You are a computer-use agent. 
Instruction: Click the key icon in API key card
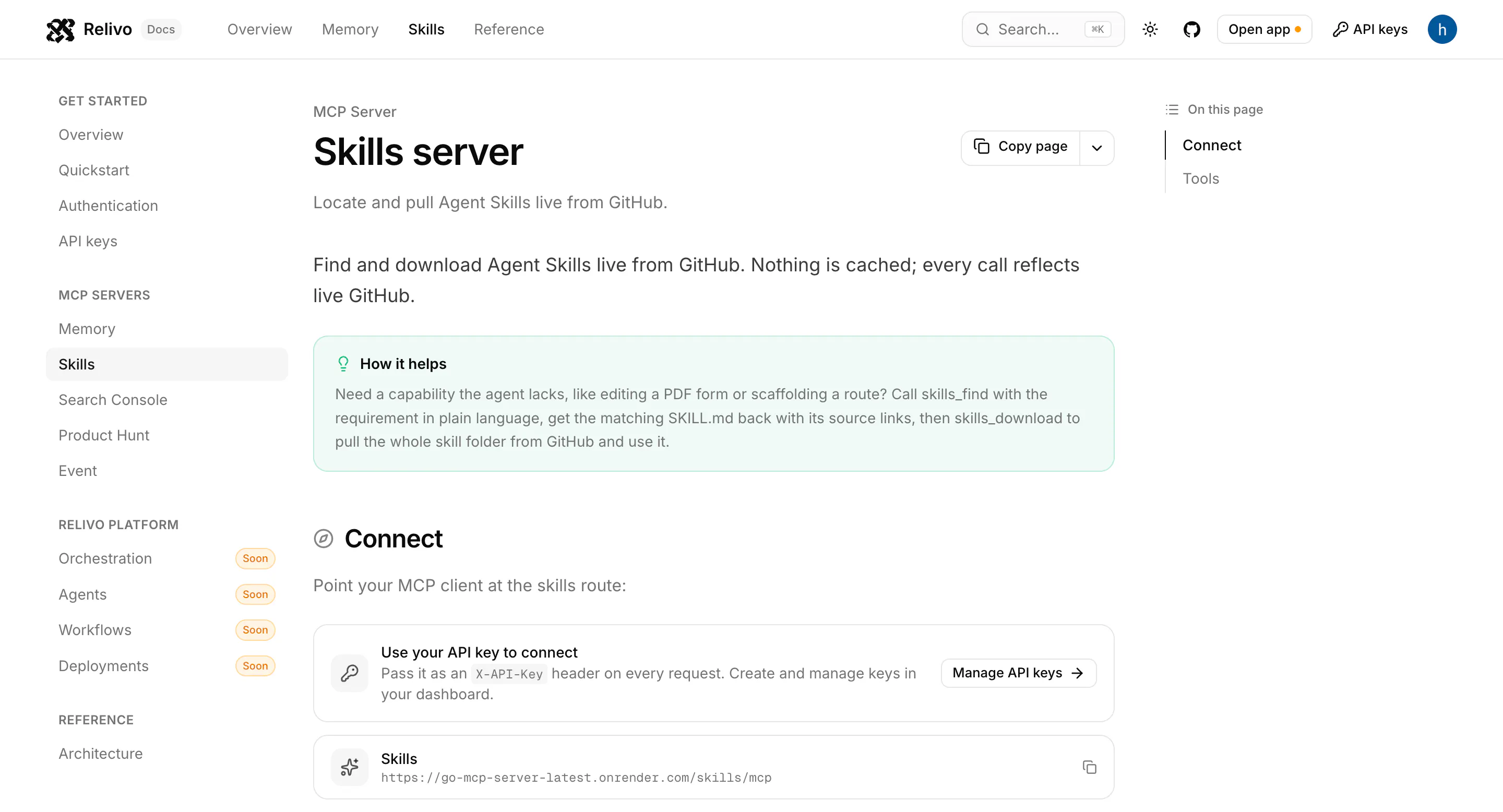click(350, 673)
